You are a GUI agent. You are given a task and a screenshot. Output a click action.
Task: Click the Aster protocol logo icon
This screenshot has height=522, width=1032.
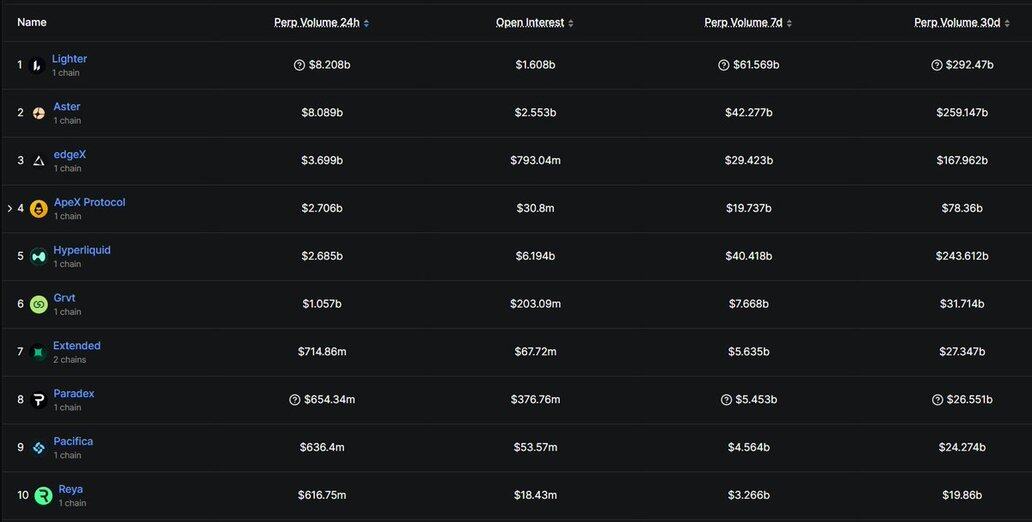38,113
